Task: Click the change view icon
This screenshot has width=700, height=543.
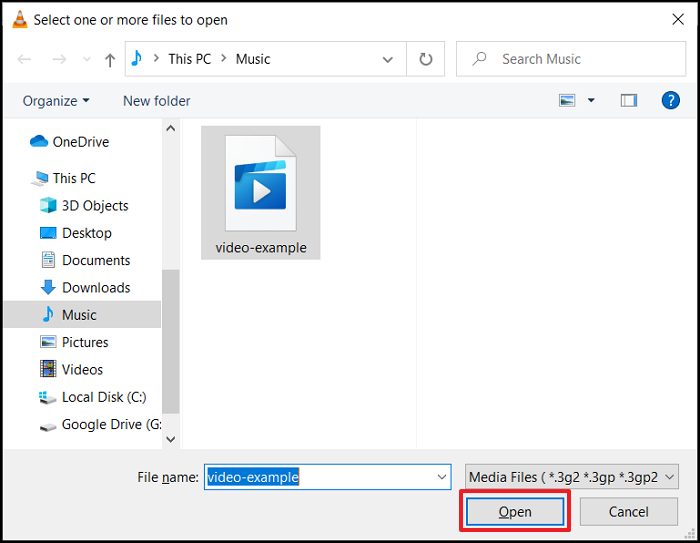Action: pyautogui.click(x=568, y=100)
